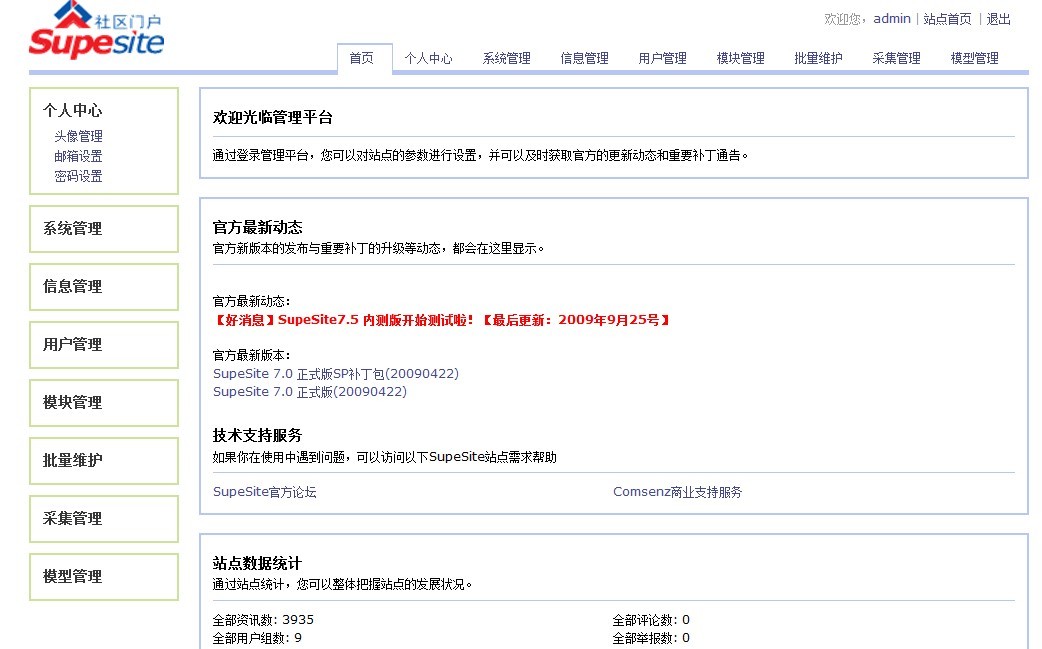Expand sidebar 采集管理 section

pos(104,519)
